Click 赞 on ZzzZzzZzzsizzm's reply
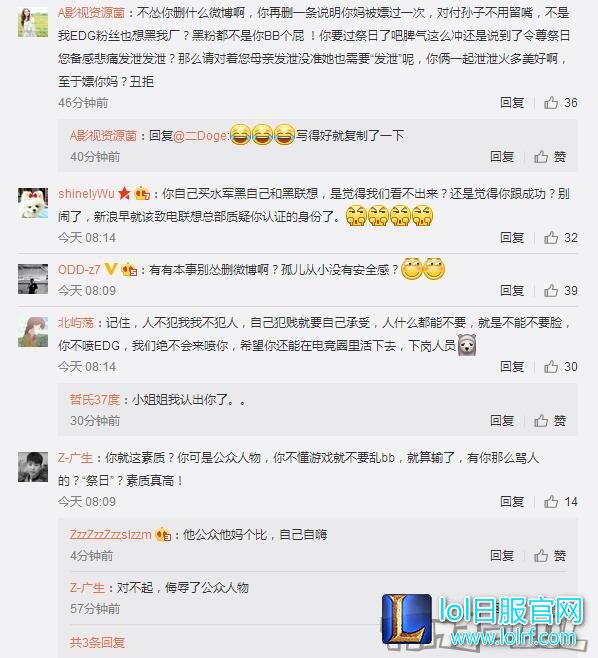The height and width of the screenshot is (658, 598). (550, 556)
